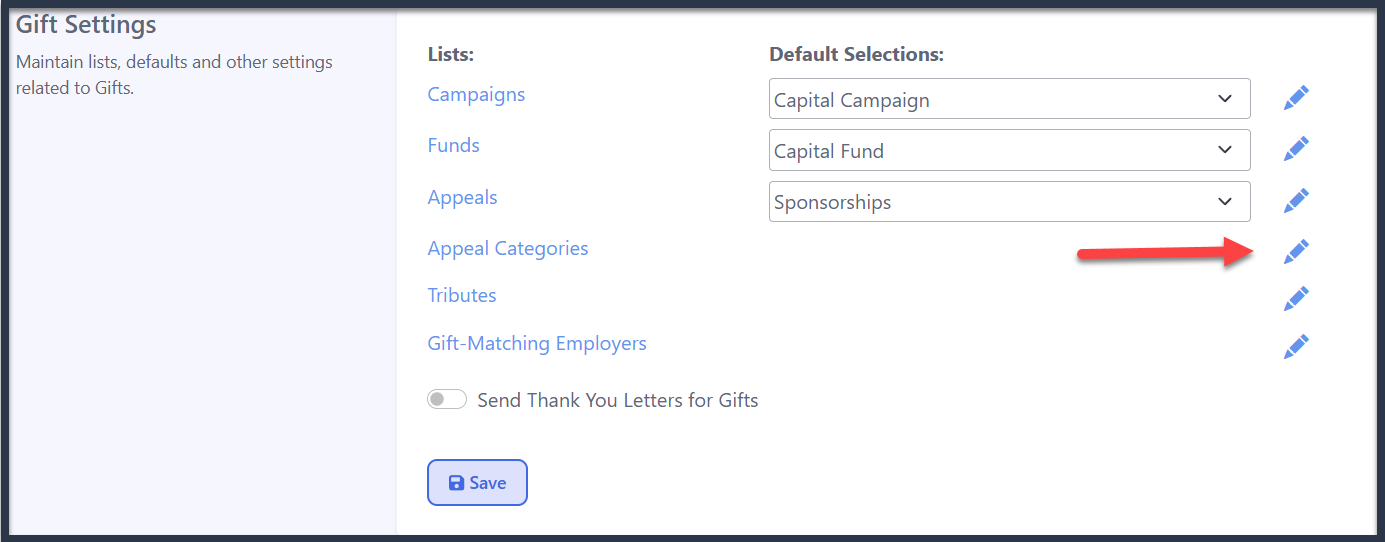
Task: Open Appeal Categories list link
Action: pyautogui.click(x=508, y=248)
